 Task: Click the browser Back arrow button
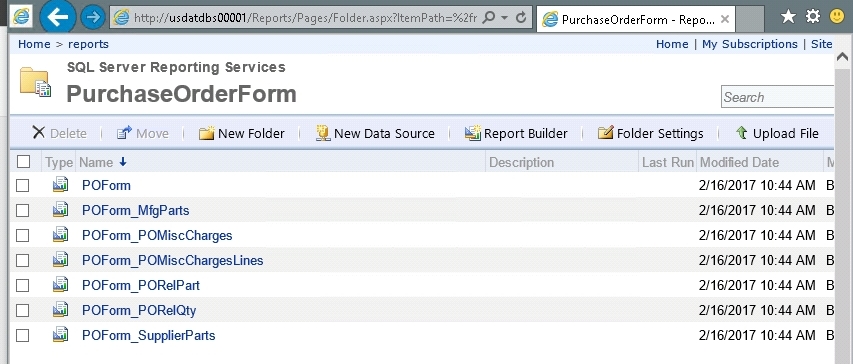tap(57, 17)
